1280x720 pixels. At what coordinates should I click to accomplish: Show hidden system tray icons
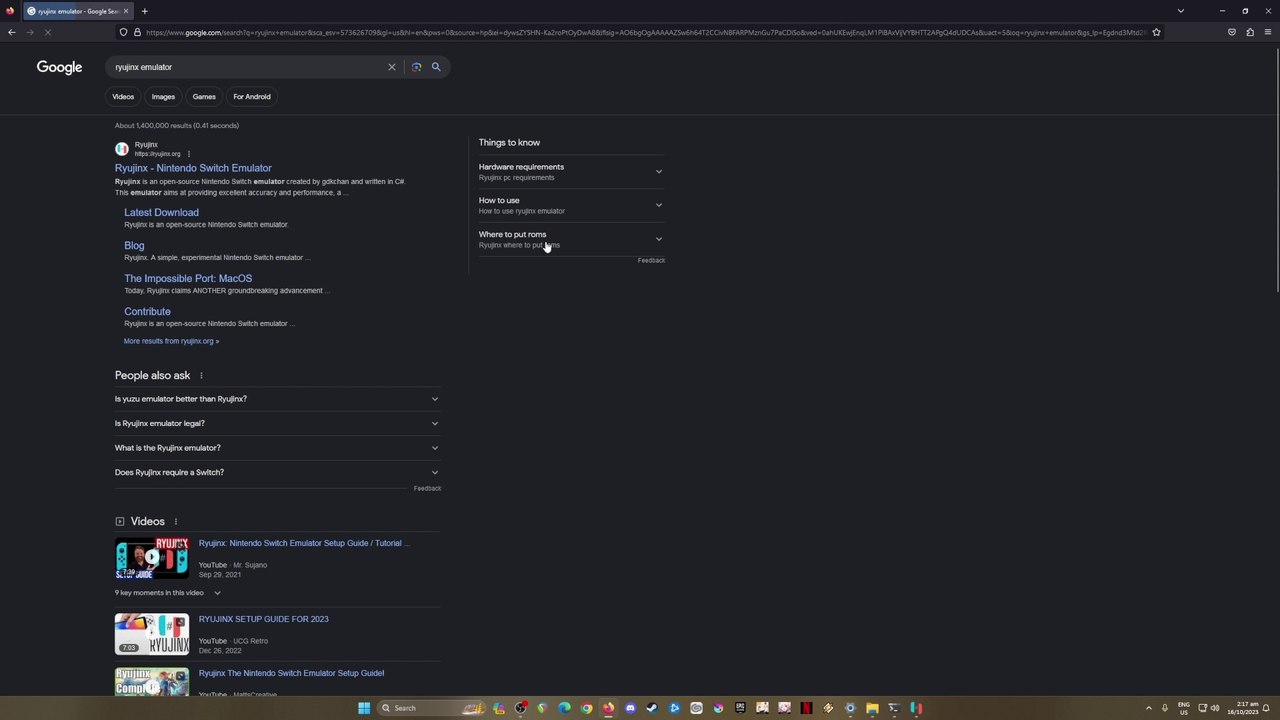(1148, 708)
